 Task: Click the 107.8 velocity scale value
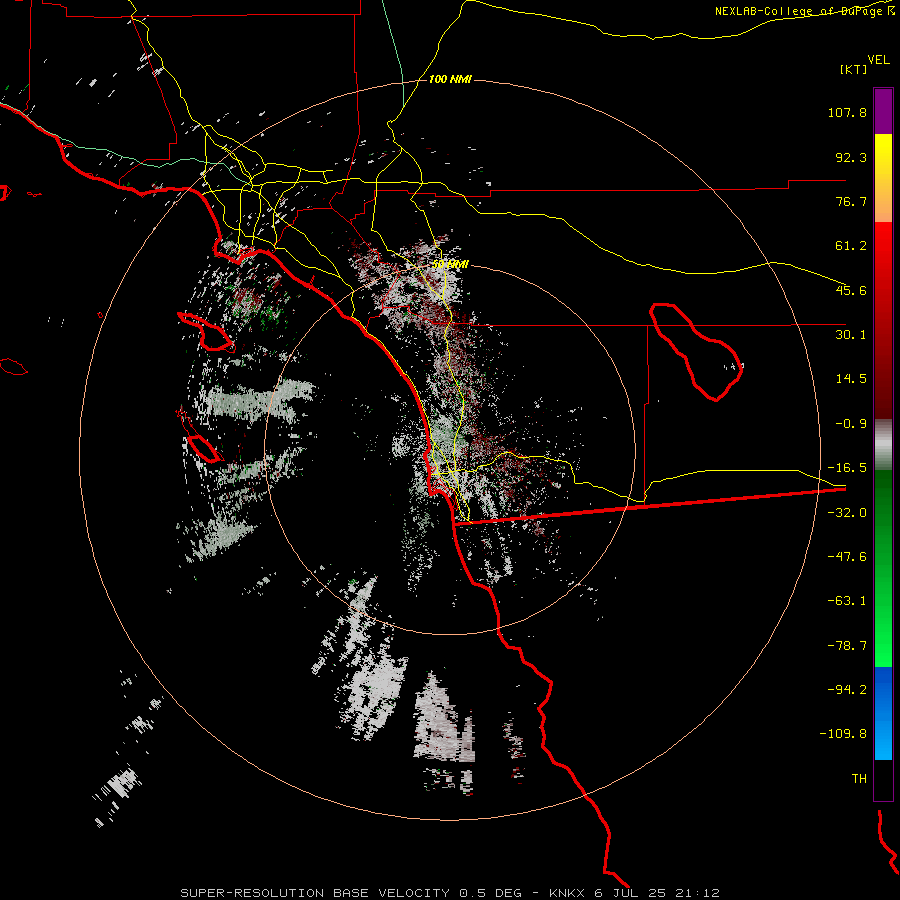click(847, 112)
